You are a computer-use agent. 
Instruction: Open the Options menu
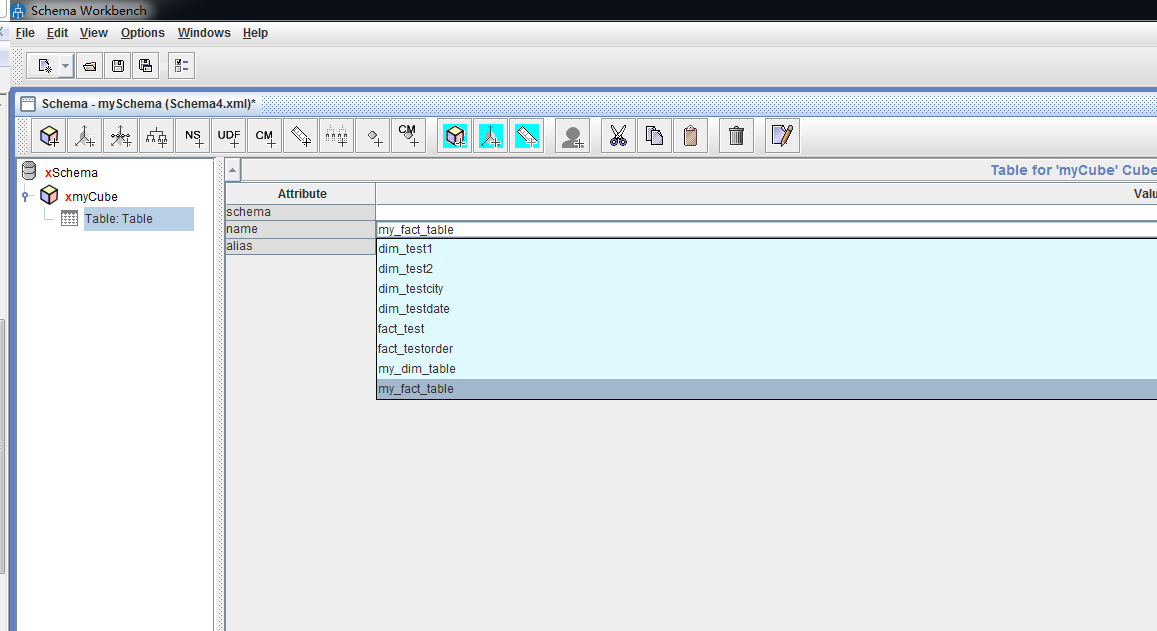point(142,32)
